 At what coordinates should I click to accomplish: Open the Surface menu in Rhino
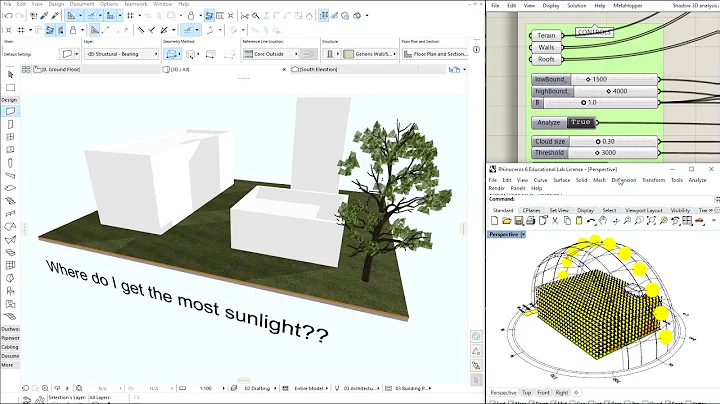tap(562, 180)
